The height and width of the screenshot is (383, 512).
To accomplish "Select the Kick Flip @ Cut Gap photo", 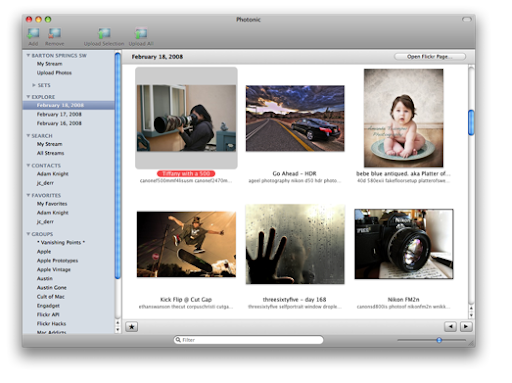I will [186, 244].
